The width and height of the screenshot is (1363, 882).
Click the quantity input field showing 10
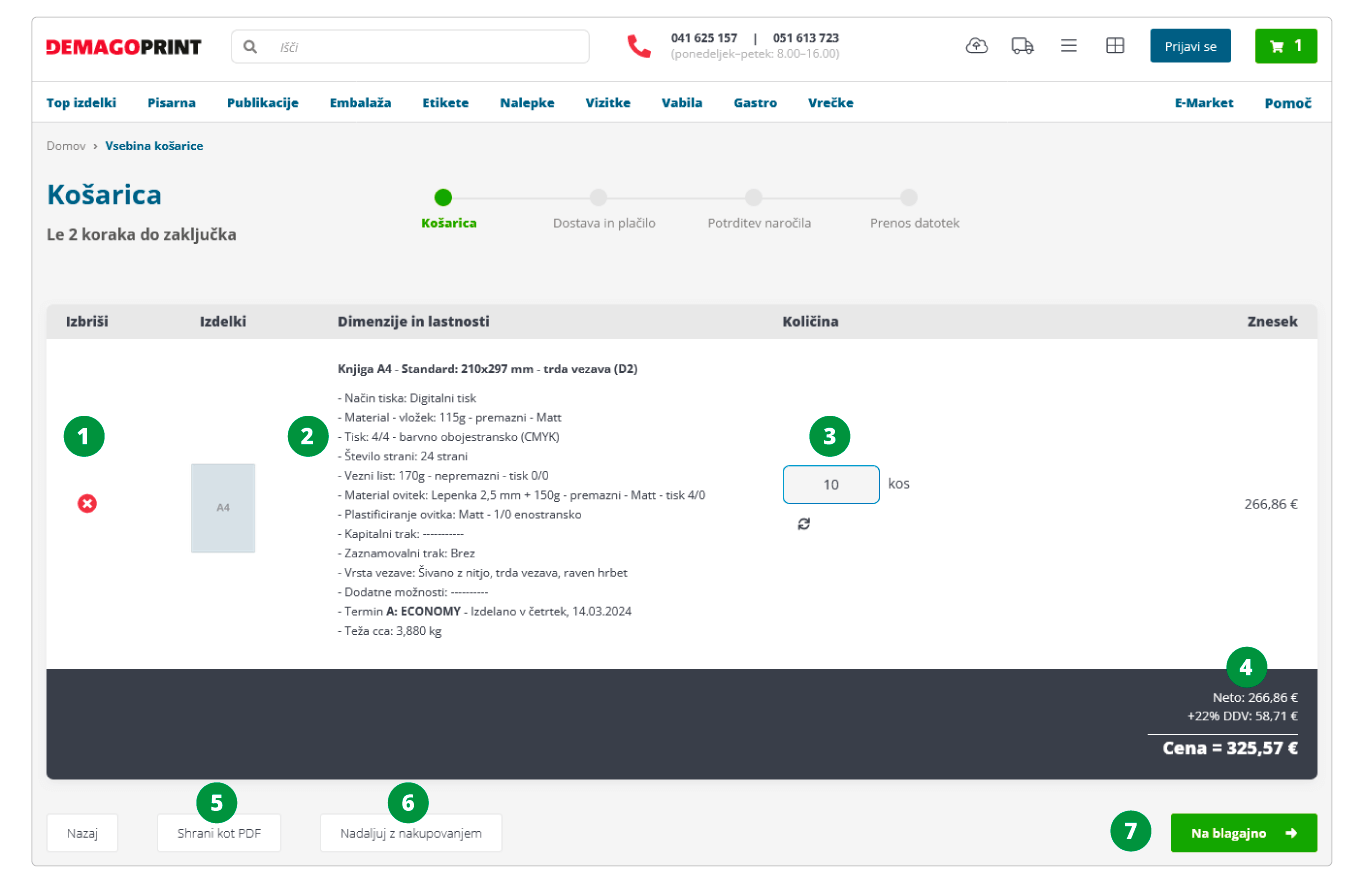[830, 485]
